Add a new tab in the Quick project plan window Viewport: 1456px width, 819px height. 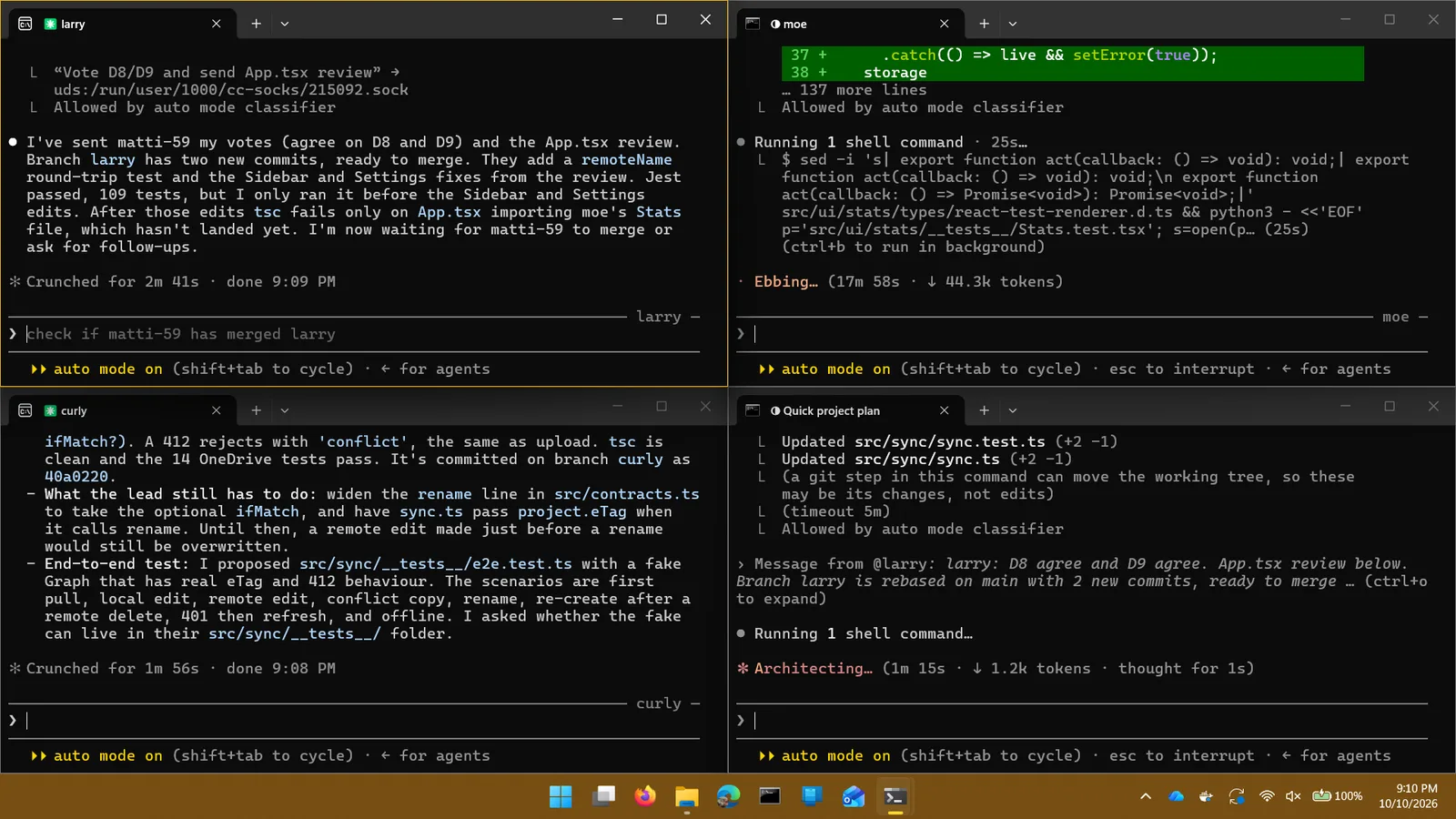pos(984,410)
